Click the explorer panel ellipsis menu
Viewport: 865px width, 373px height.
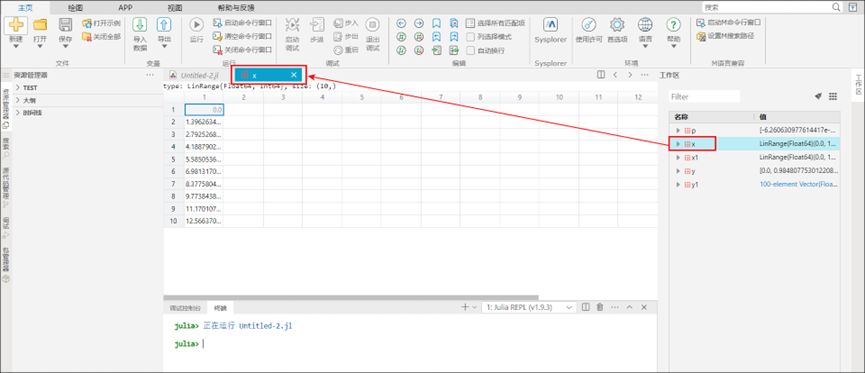point(150,75)
